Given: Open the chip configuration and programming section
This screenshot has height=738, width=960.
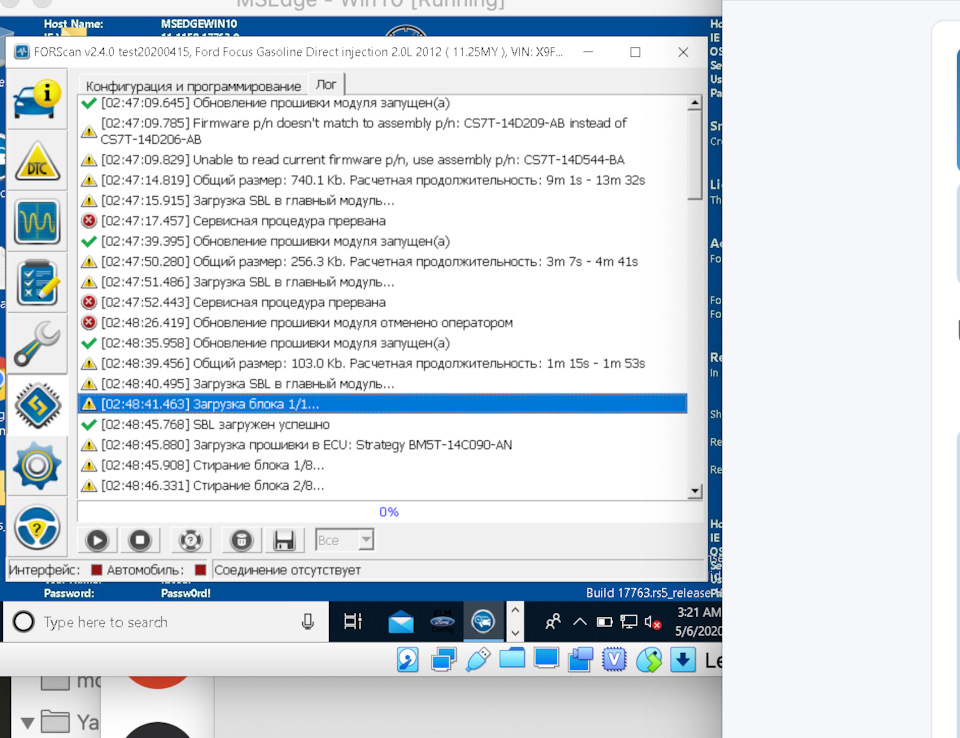Looking at the screenshot, I should tap(37, 405).
